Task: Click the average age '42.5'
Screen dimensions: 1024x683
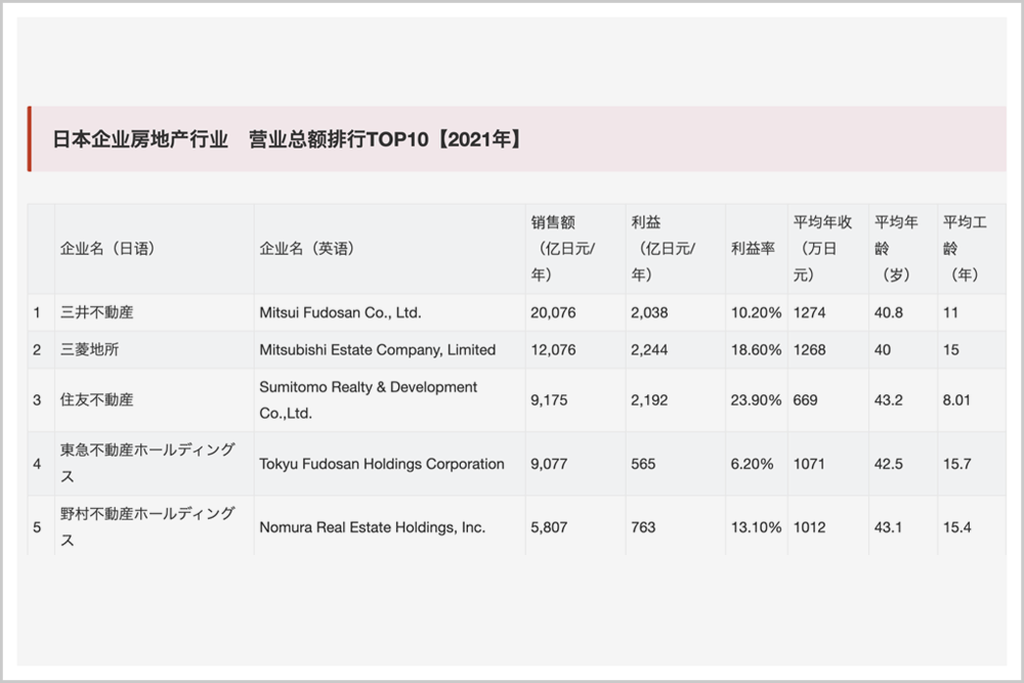Action: click(888, 464)
